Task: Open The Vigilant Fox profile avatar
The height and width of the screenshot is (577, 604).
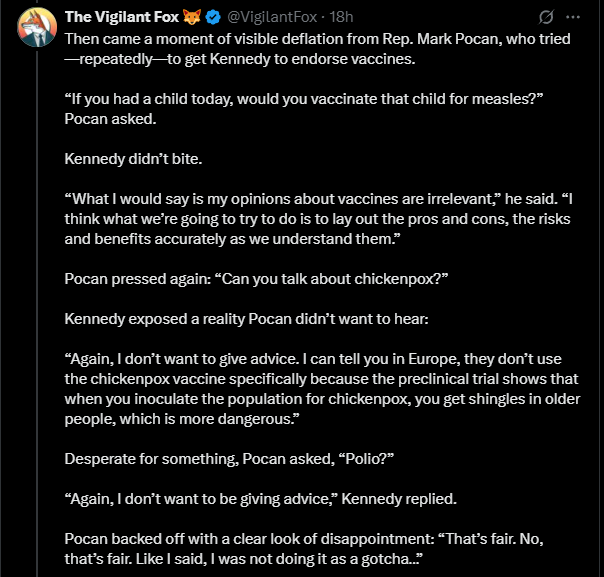Action: coord(37,27)
